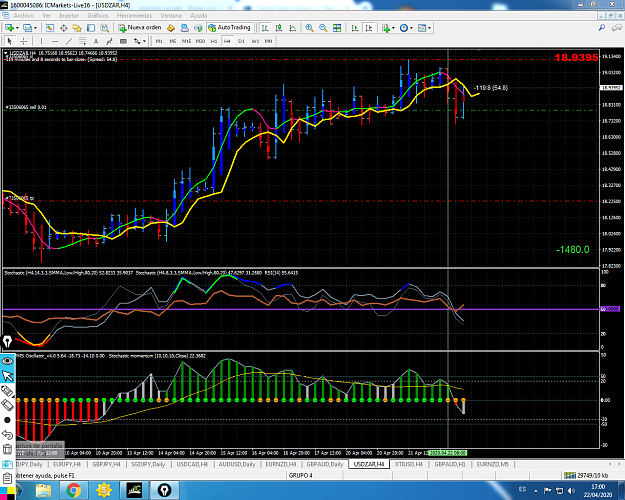
Task: Zoom out of the chart
Action: click(323, 28)
